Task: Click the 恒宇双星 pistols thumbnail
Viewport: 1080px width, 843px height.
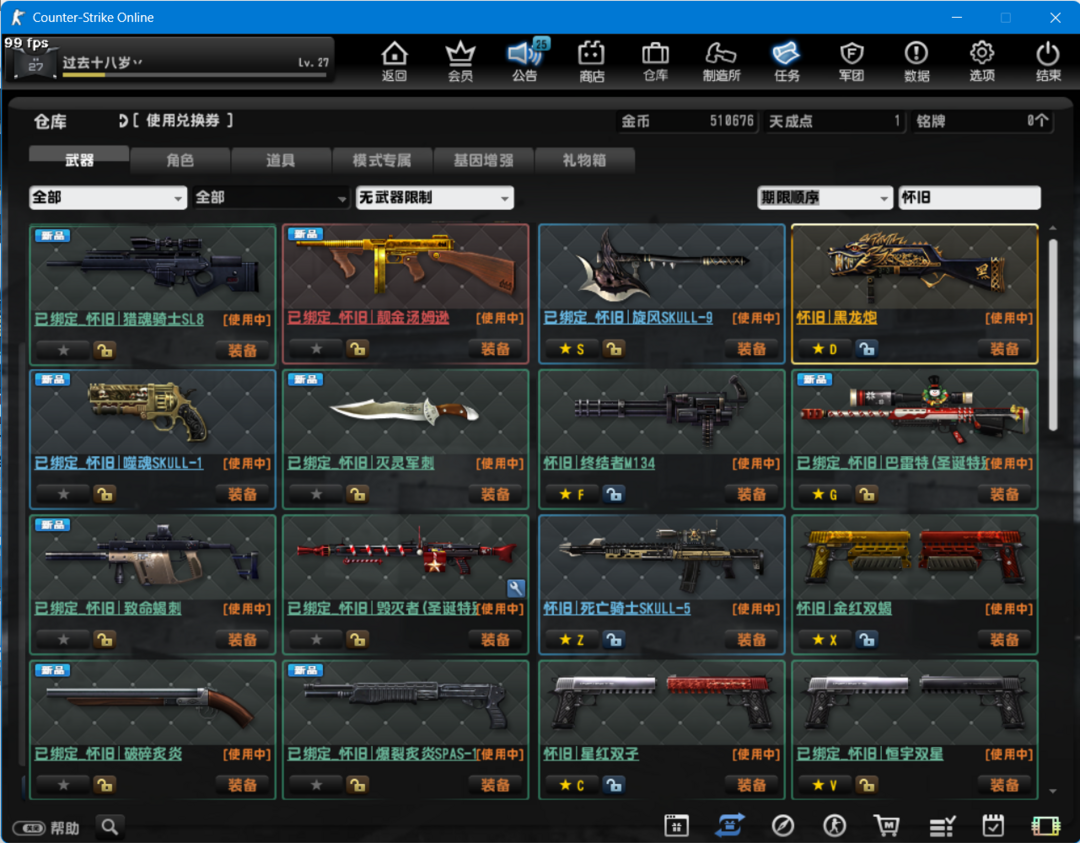Action: pos(915,702)
